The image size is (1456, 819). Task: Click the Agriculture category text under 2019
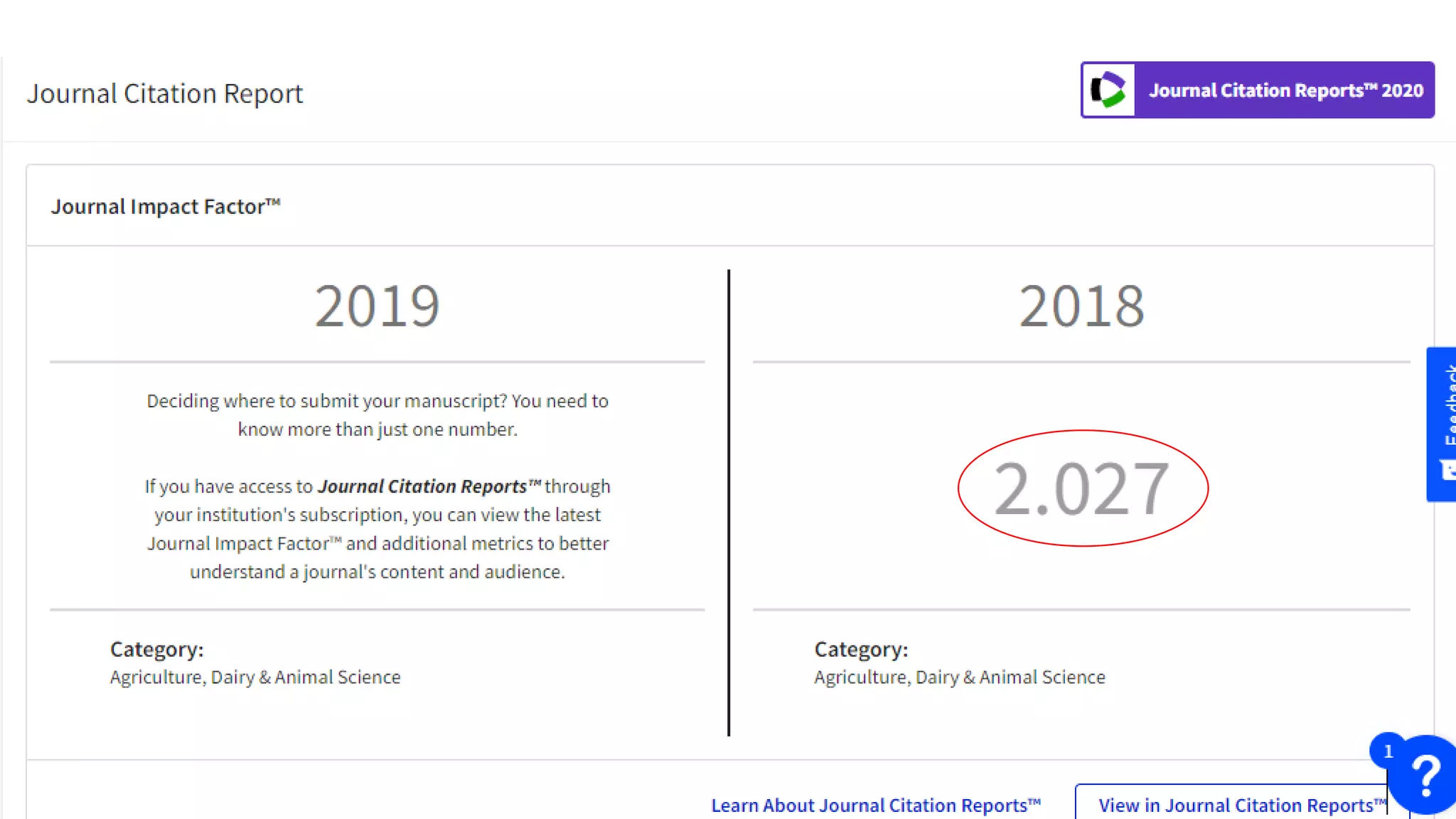255,677
